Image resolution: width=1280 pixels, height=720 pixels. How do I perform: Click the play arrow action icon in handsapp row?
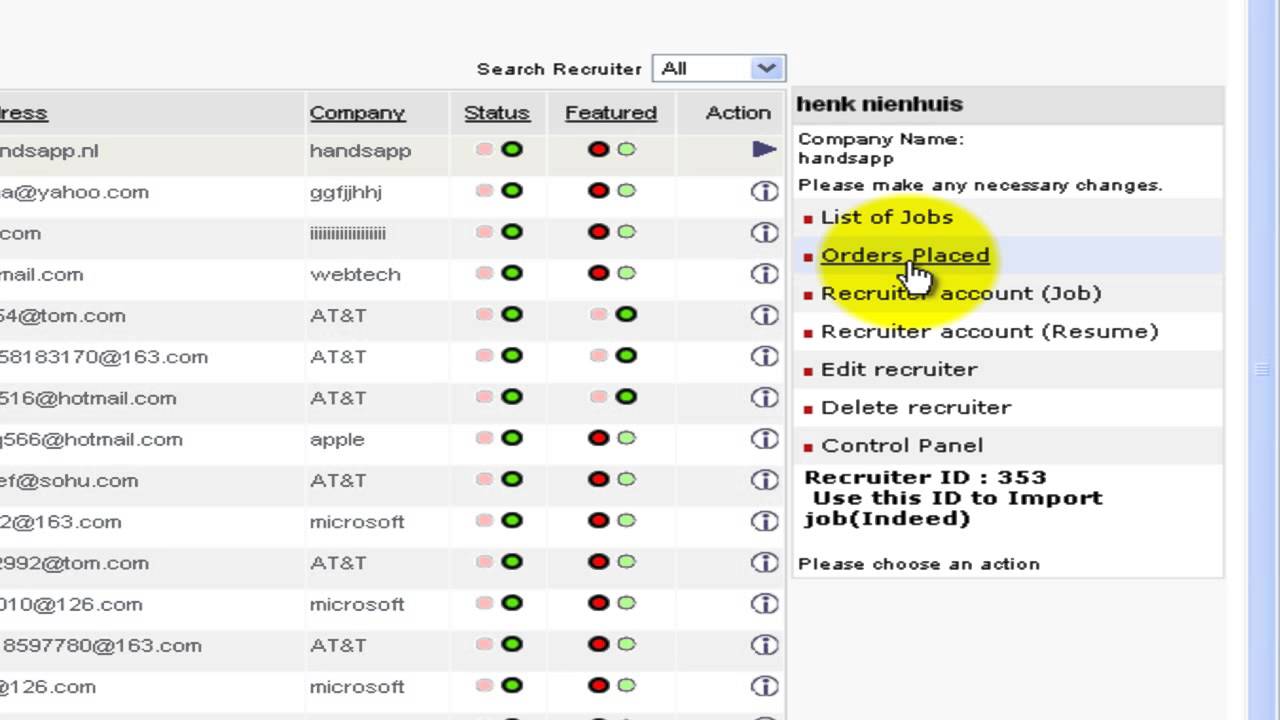764,150
